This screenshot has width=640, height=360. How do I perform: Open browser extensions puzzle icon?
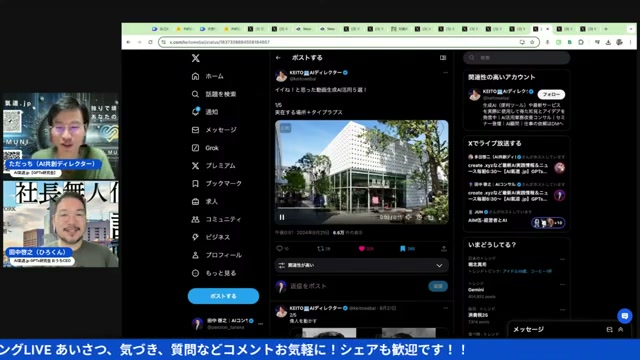click(581, 42)
